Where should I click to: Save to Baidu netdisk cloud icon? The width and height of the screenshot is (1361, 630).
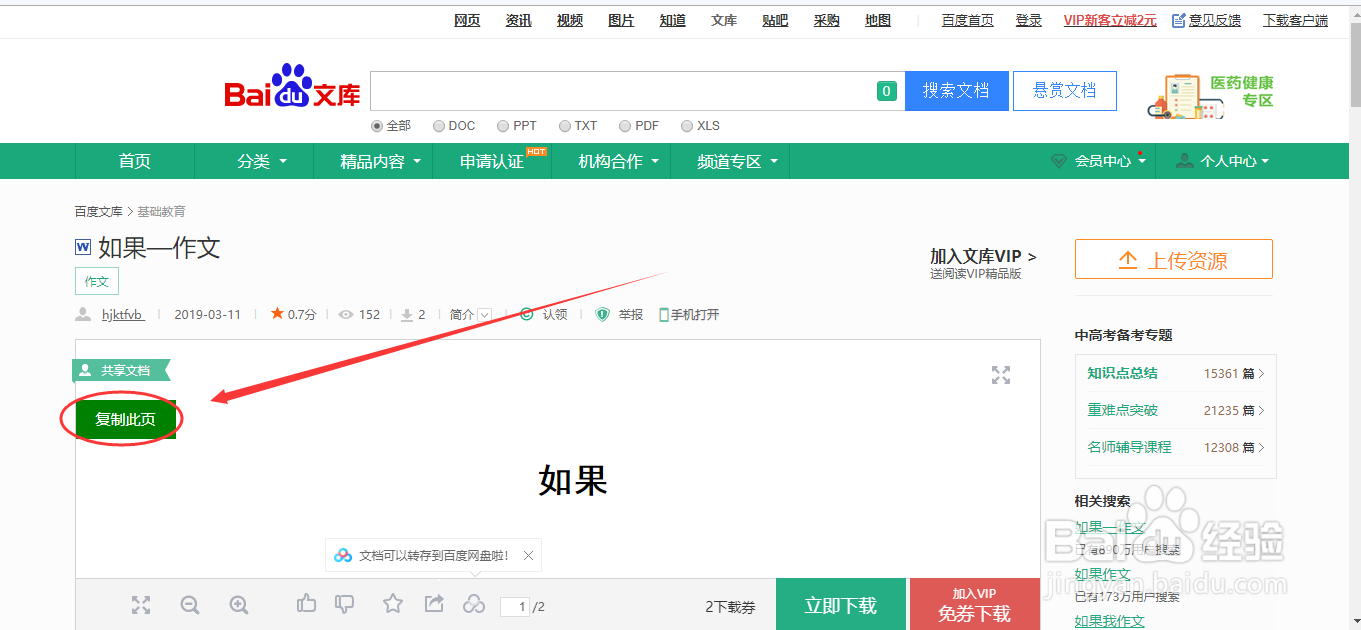point(474,604)
